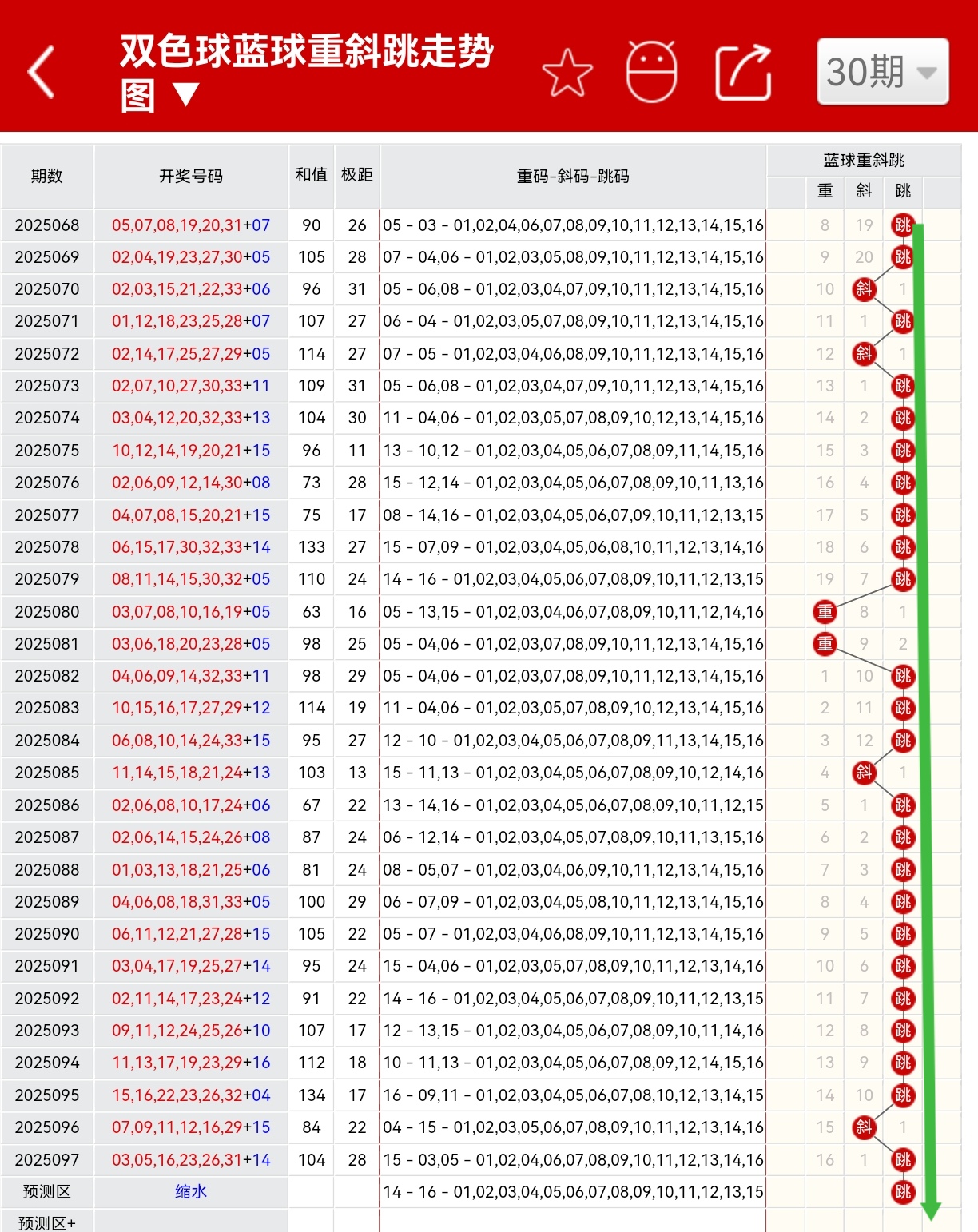Viewport: 978px width, 1232px height.
Task: Click the 斜 marker in row 2025085
Action: [x=863, y=773]
